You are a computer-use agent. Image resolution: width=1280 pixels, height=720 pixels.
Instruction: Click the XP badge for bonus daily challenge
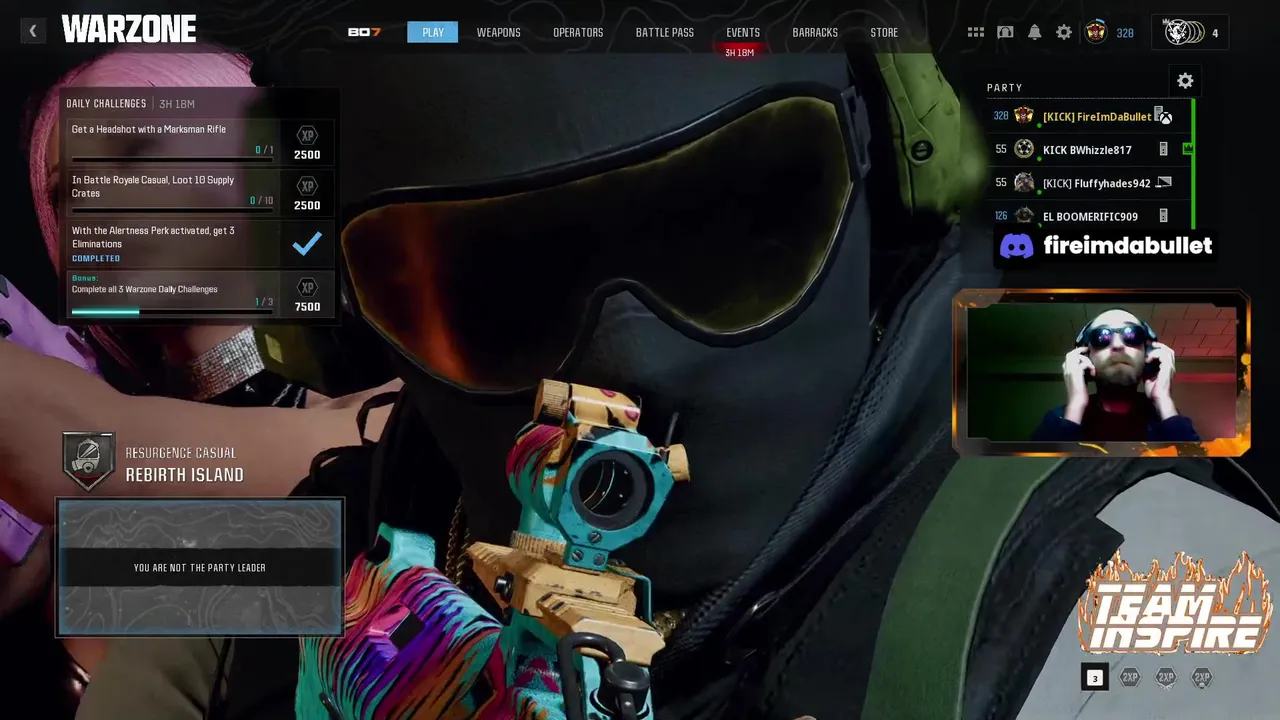point(307,287)
